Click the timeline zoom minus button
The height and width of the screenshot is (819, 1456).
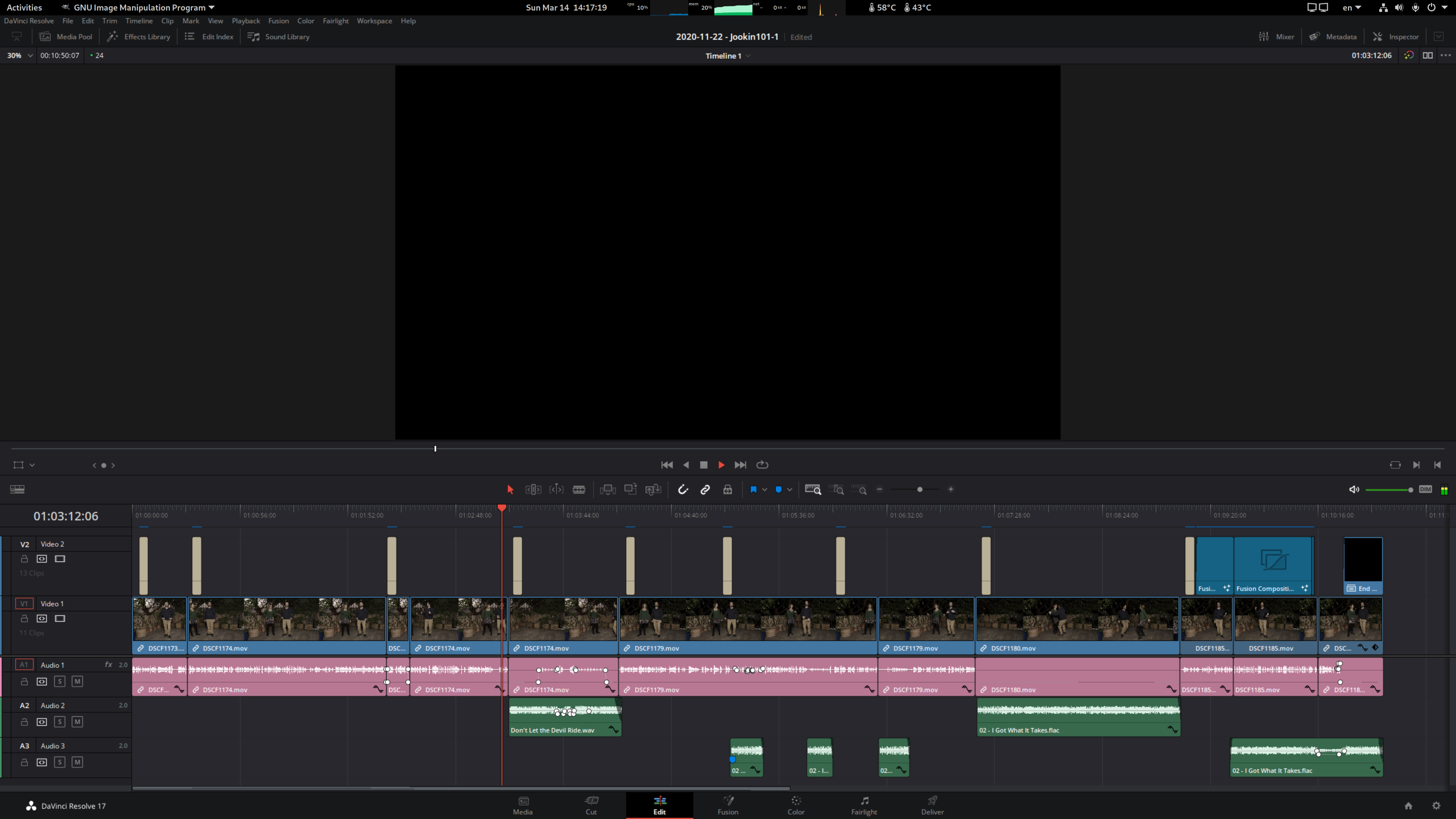click(880, 490)
